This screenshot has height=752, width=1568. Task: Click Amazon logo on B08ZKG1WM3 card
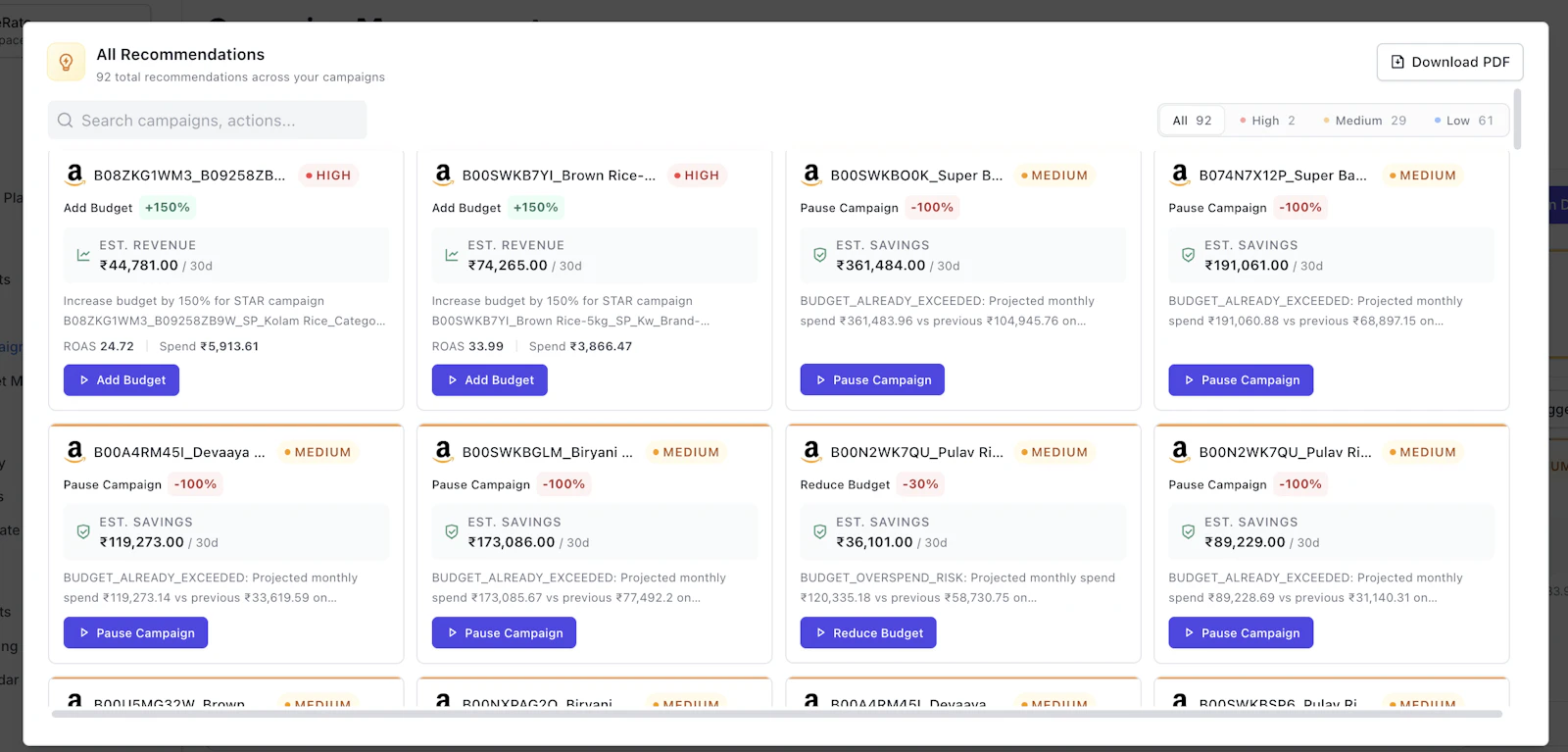pos(74,175)
